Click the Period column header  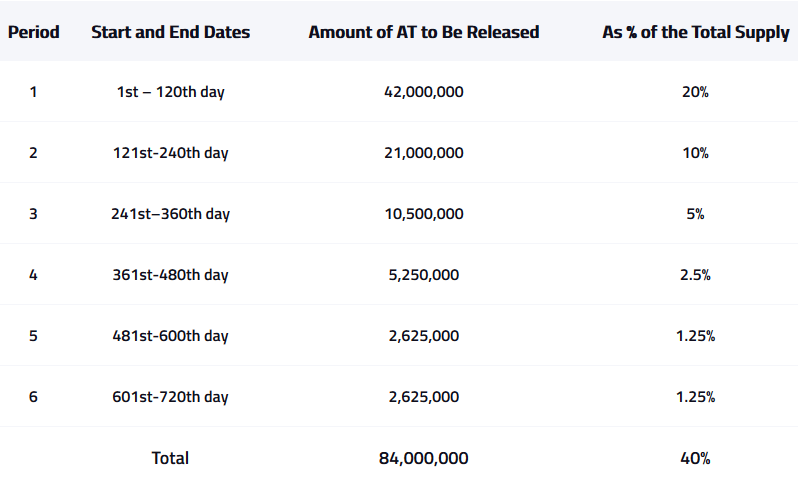(x=34, y=32)
